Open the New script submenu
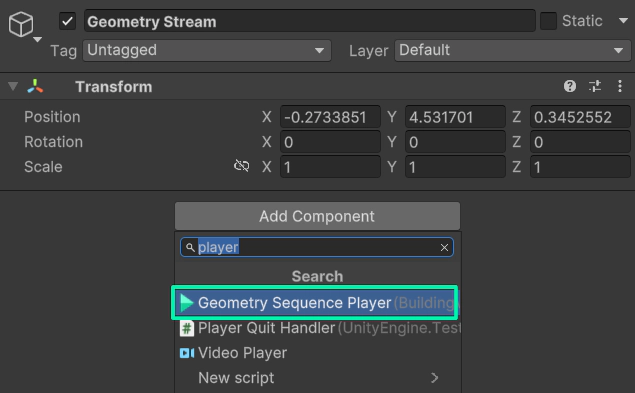This screenshot has width=635, height=393. pos(318,378)
